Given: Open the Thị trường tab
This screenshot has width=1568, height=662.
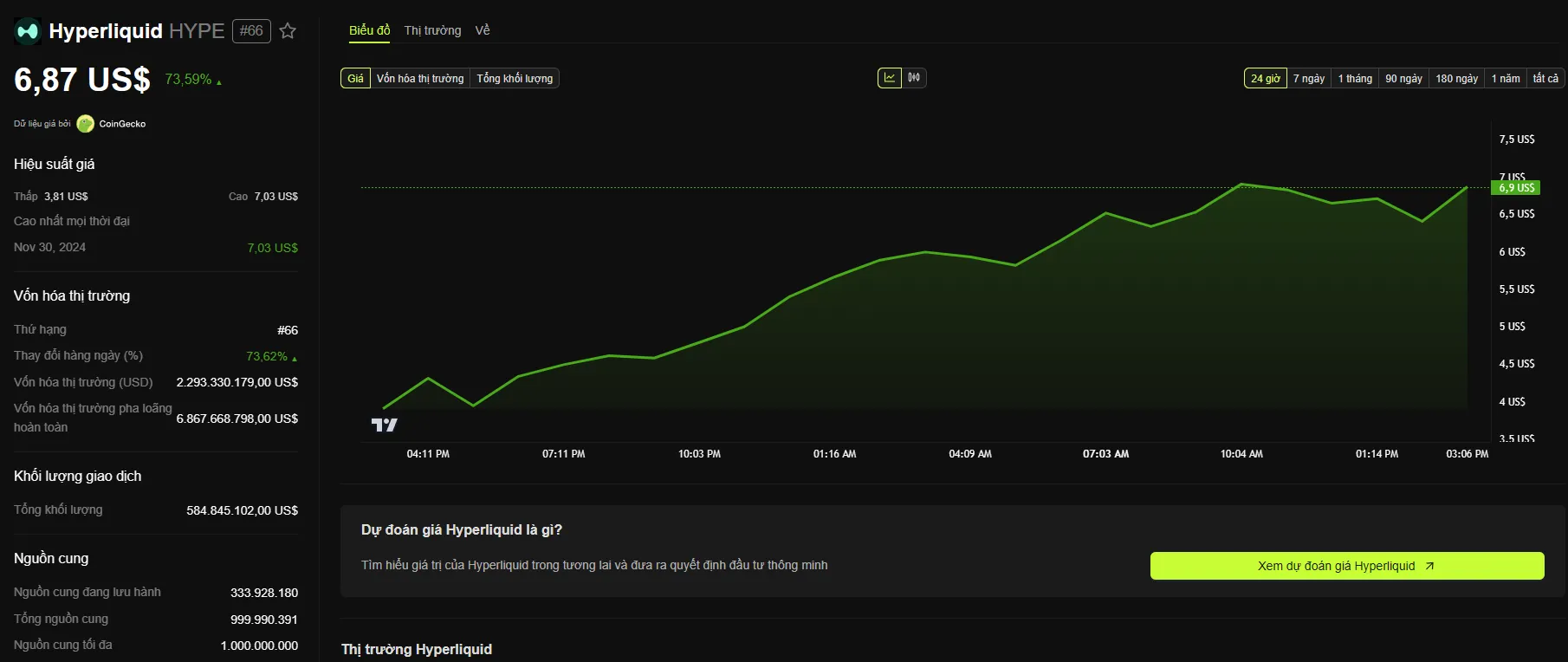Looking at the screenshot, I should (432, 30).
